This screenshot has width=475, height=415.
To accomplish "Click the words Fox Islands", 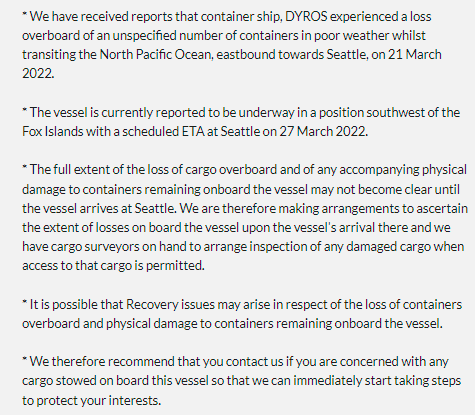I will pyautogui.click(x=53, y=131).
